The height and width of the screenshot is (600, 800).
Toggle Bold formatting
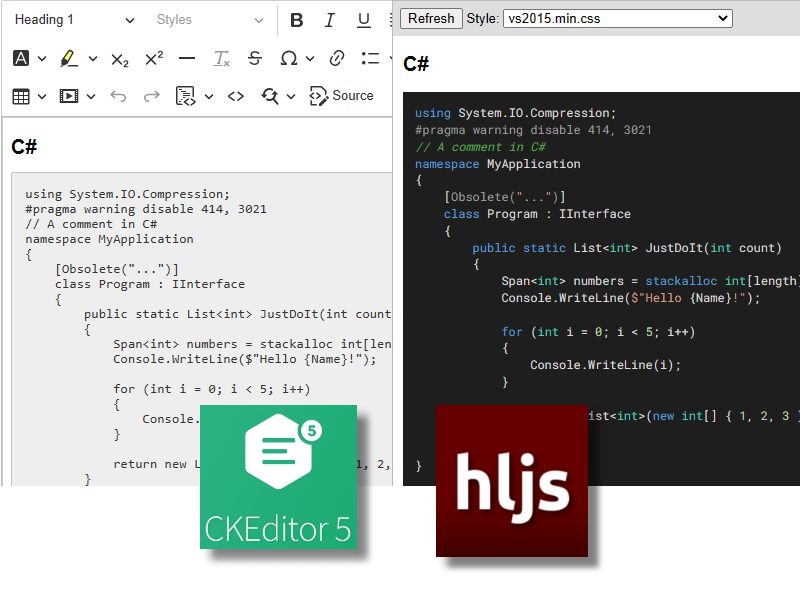tap(296, 20)
